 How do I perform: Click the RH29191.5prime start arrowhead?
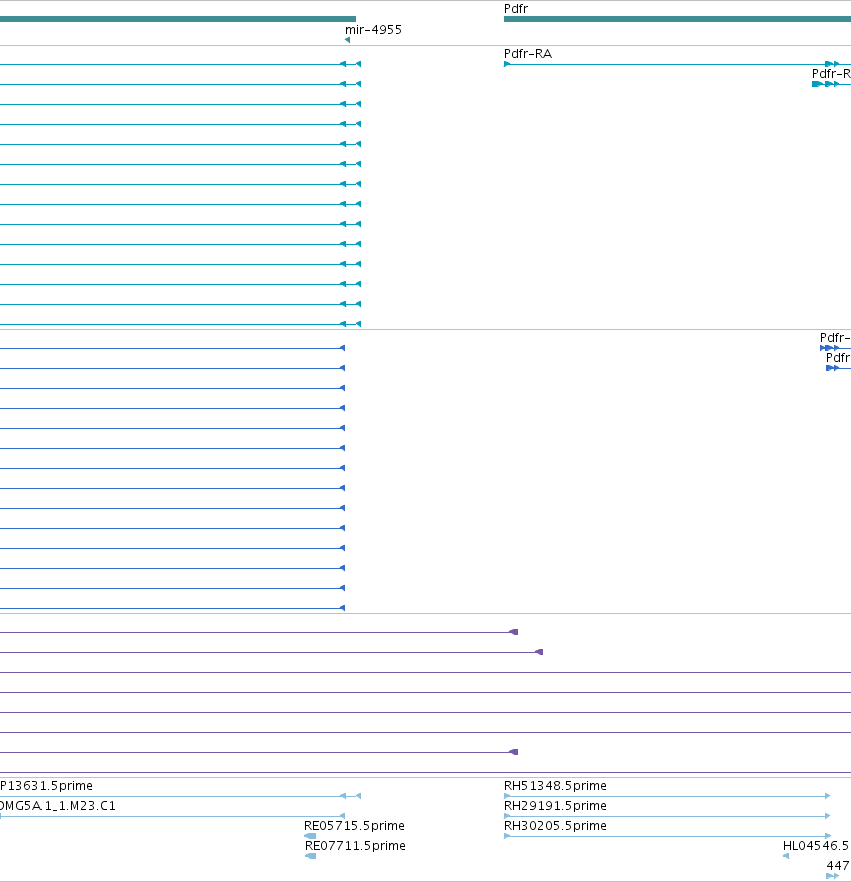point(507,816)
